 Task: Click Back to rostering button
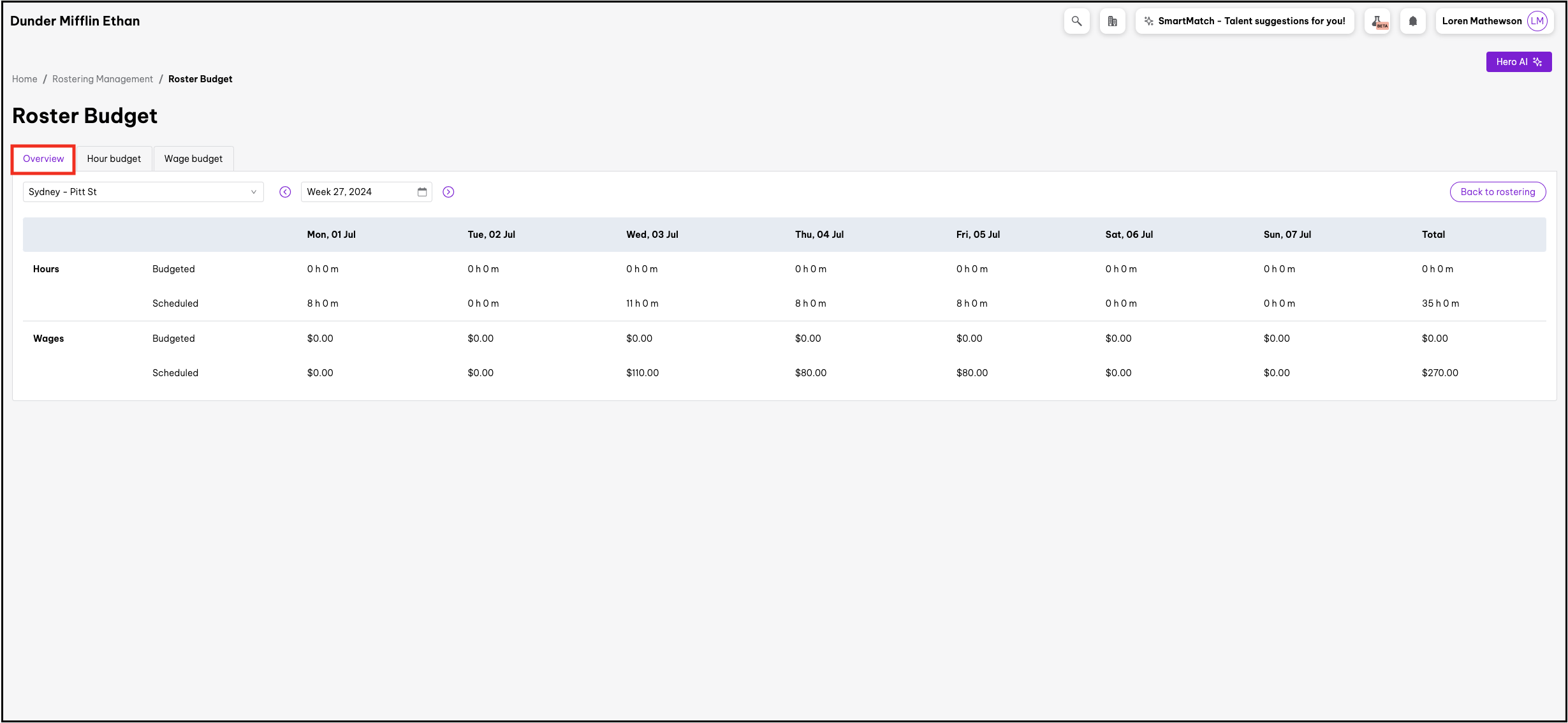pos(1497,192)
